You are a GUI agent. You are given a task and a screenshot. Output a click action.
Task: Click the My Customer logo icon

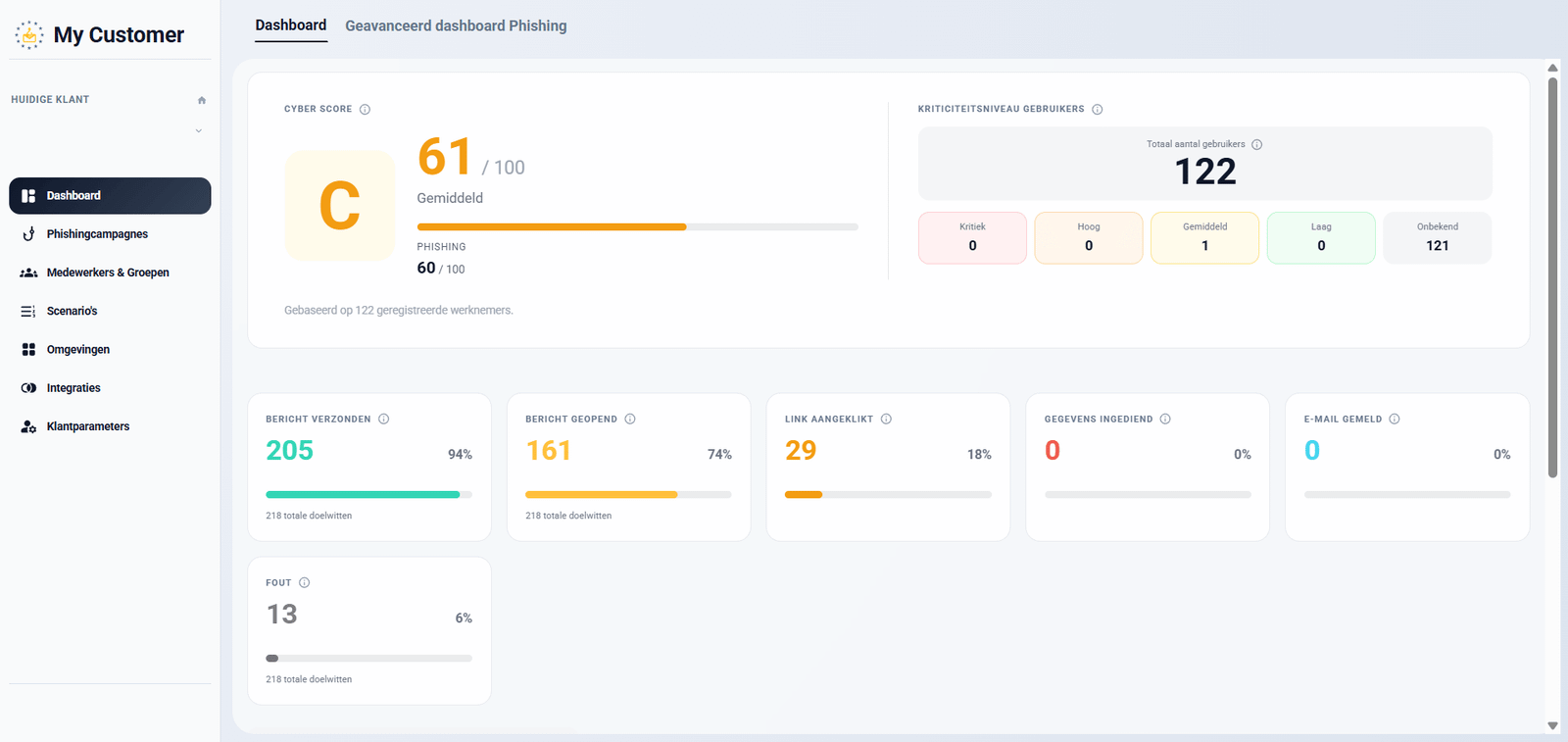[29, 35]
